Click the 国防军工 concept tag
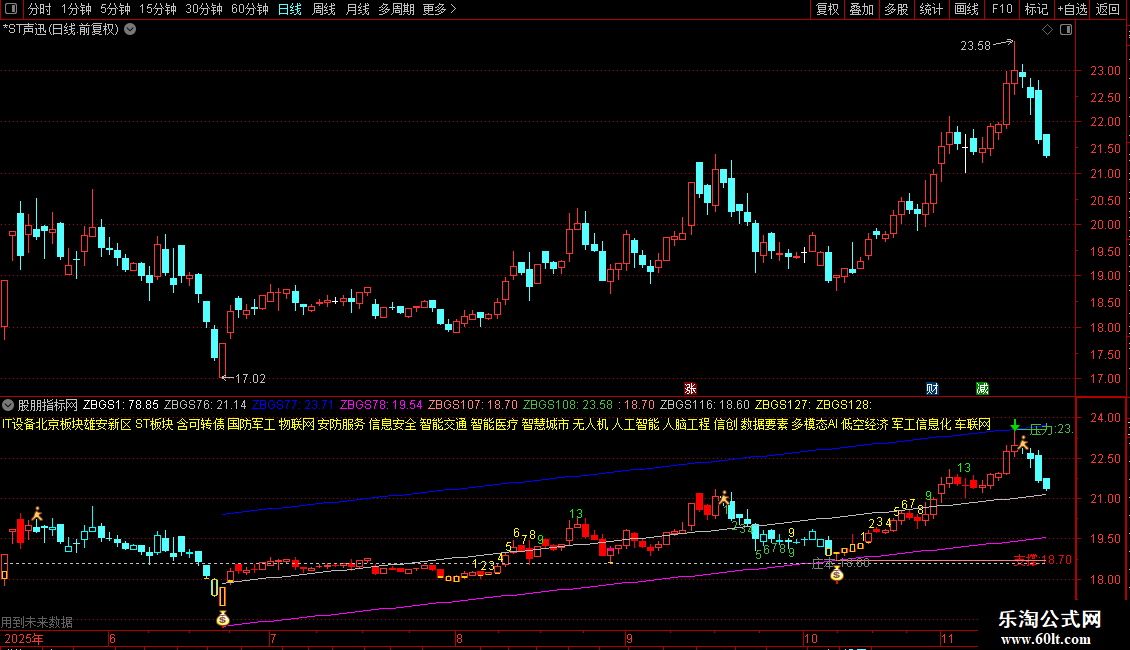 [x=252, y=424]
